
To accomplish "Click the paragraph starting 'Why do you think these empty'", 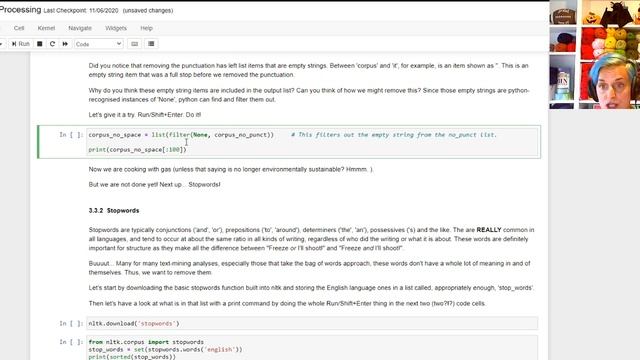I will coord(309,95).
